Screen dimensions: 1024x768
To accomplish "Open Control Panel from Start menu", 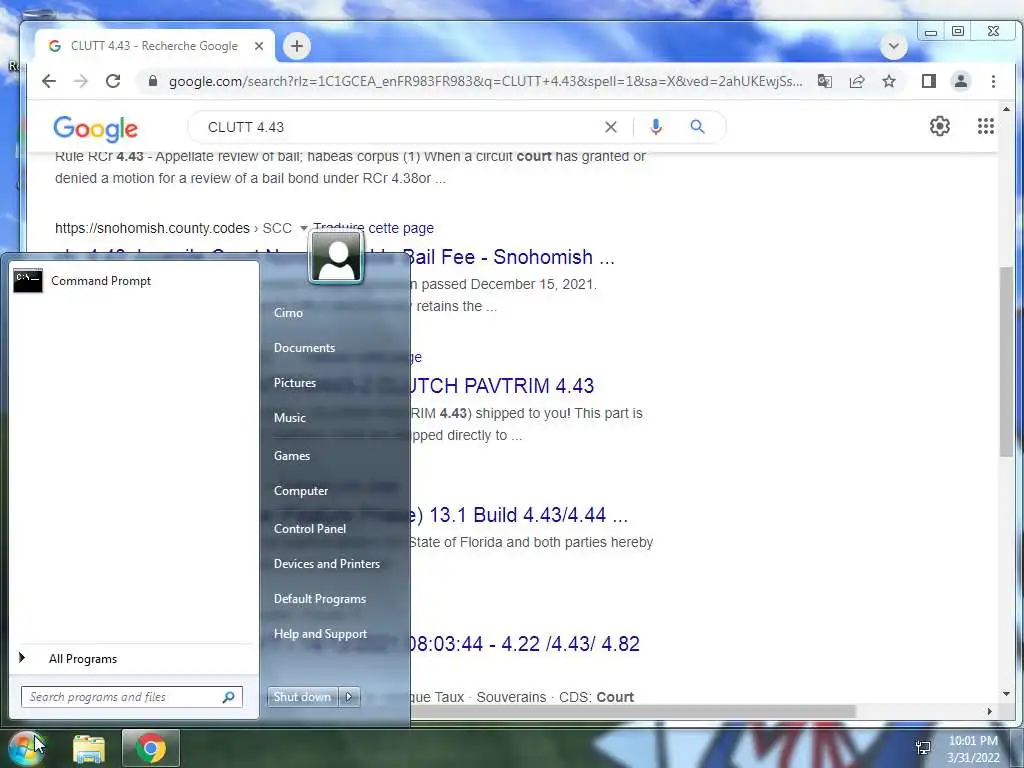I will 310,528.
